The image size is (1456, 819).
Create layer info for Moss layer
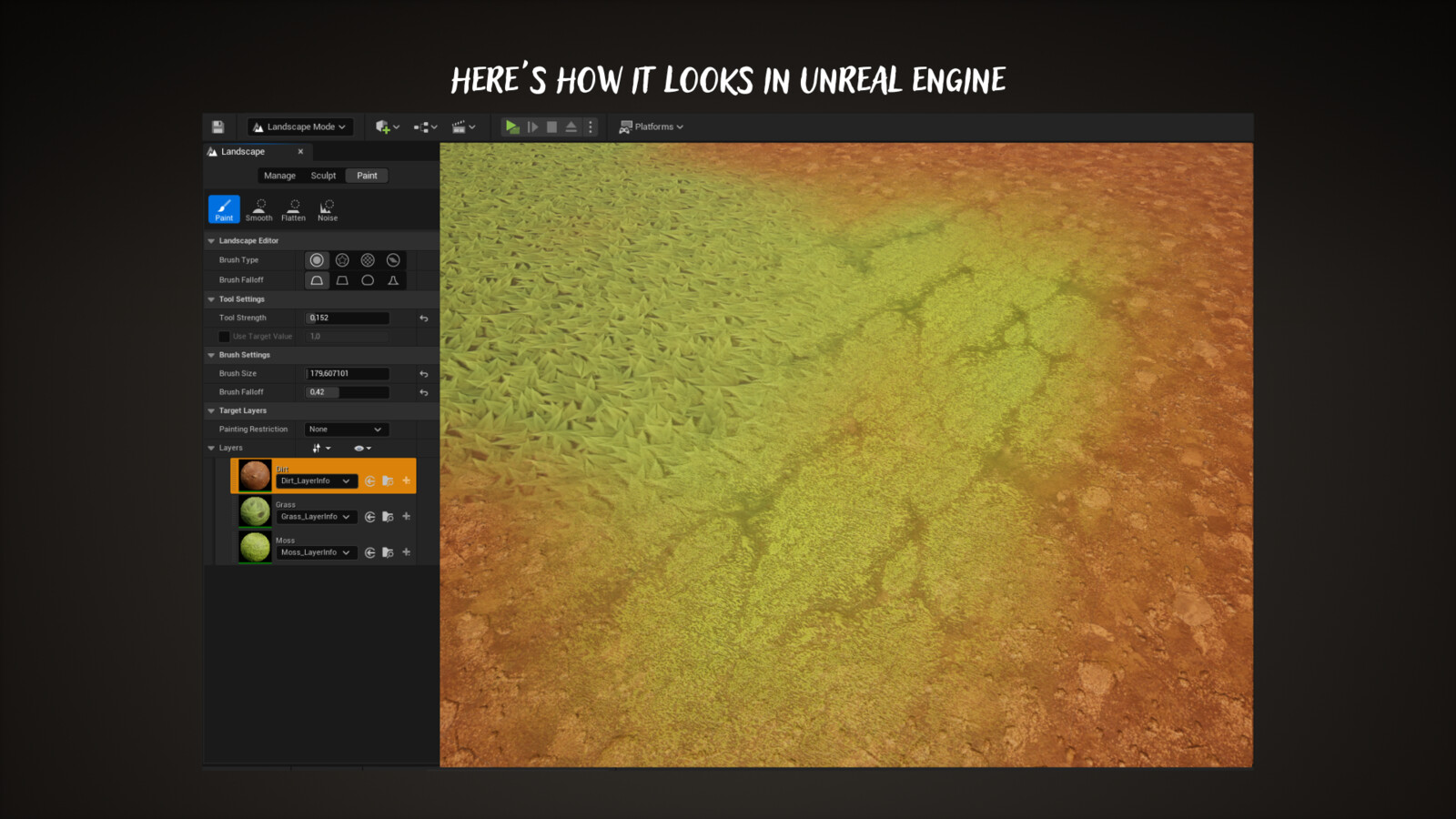pos(406,551)
